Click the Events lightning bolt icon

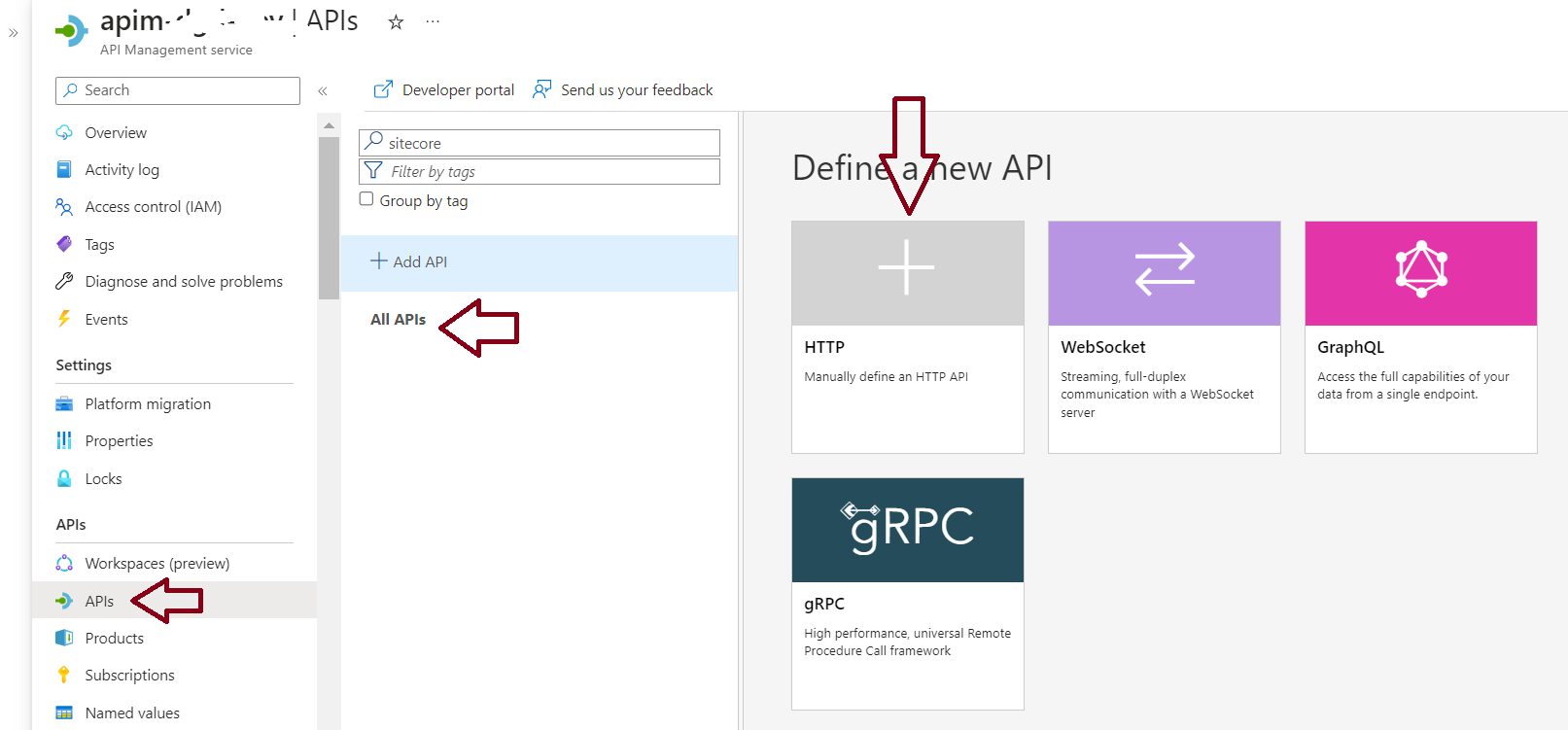(x=64, y=319)
